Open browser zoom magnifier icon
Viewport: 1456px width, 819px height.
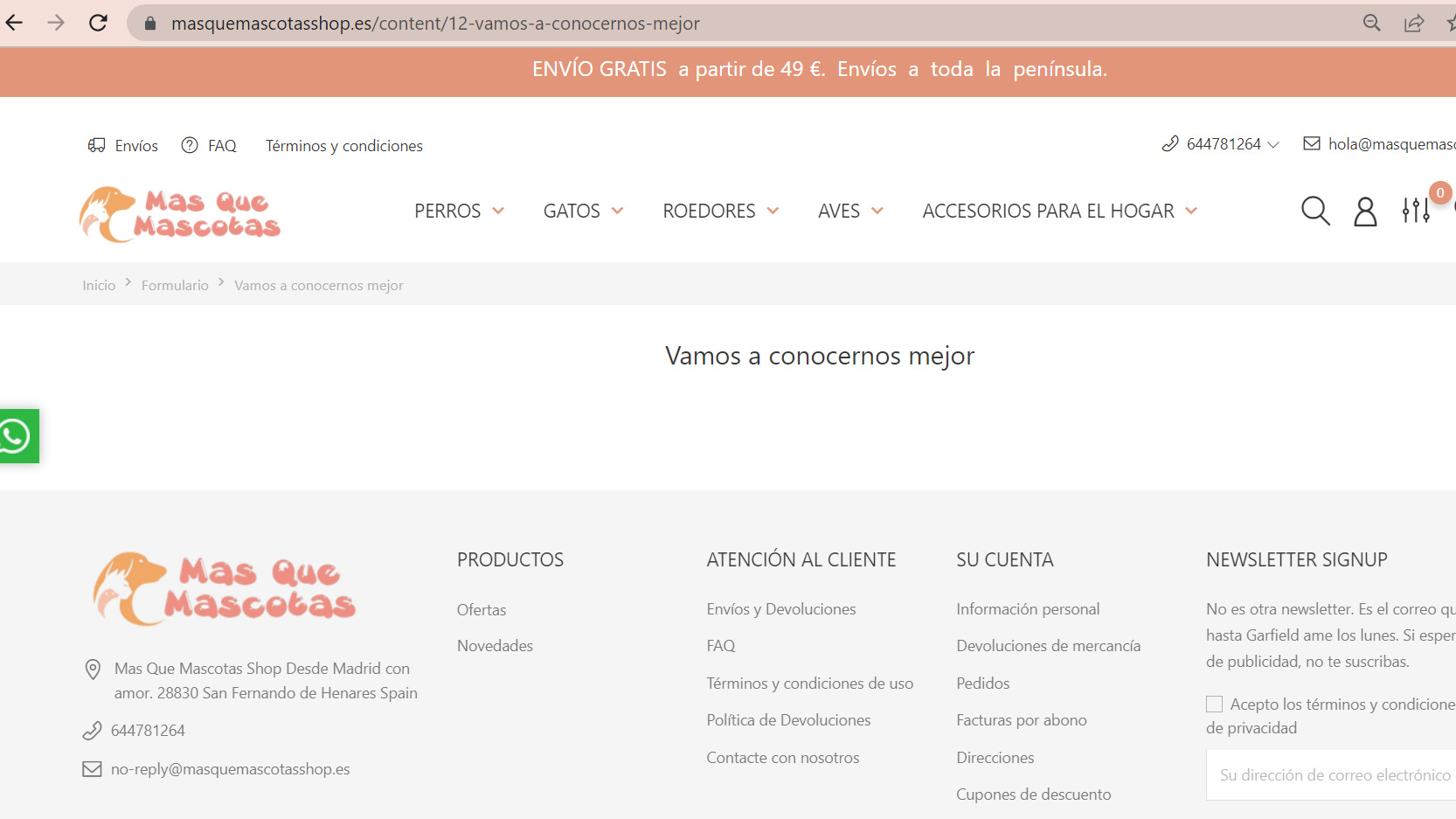1372,23
